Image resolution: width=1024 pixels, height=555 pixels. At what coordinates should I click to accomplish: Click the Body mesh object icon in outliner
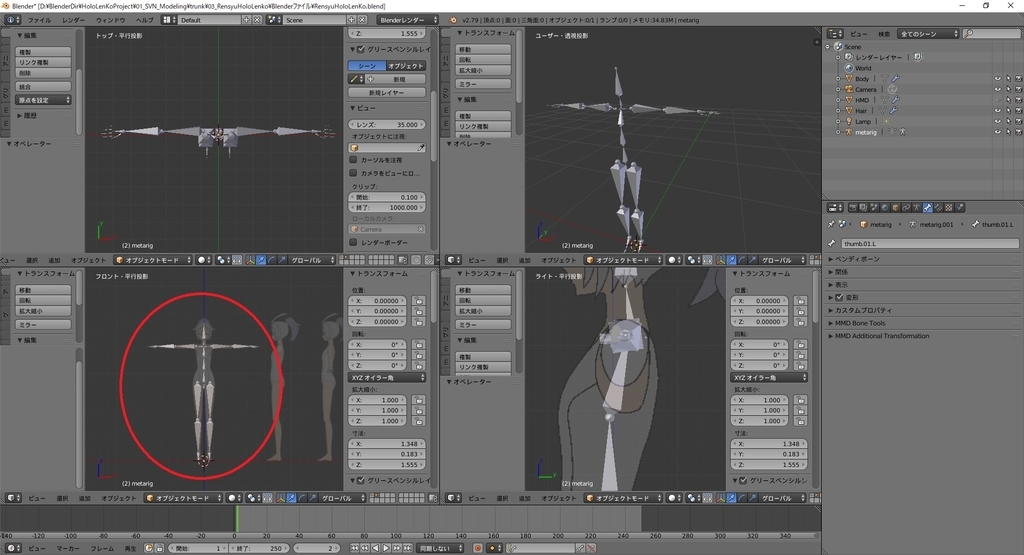click(x=849, y=78)
